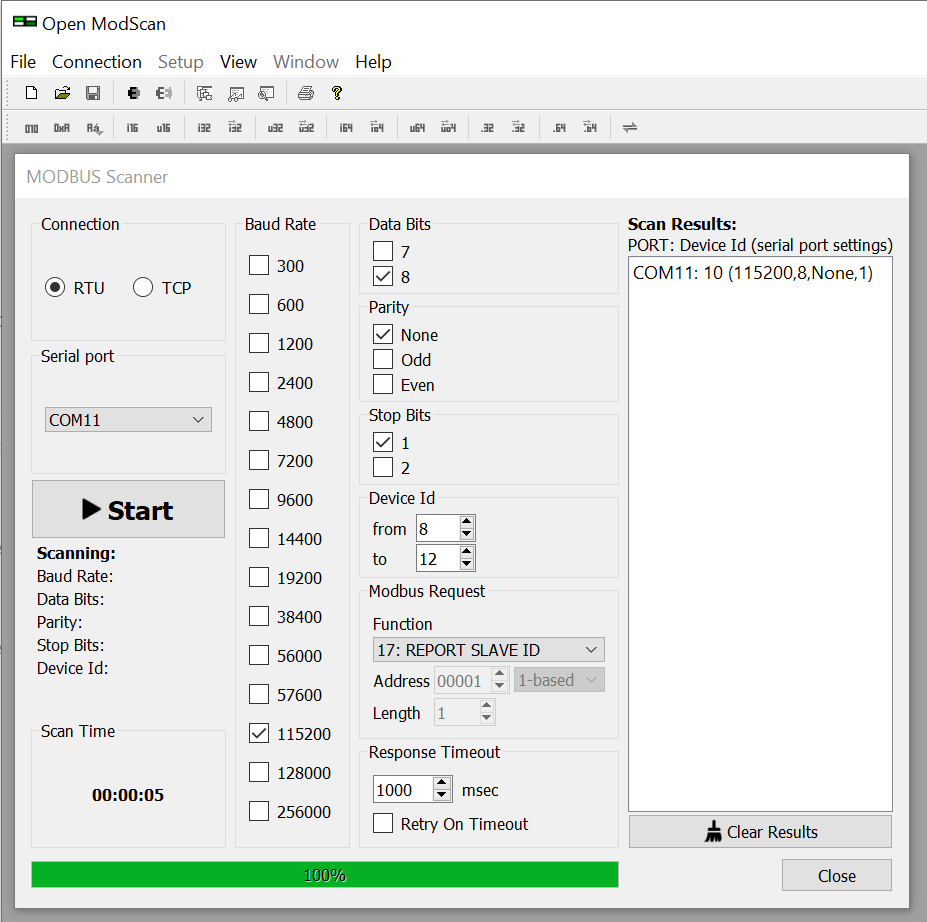Enable the 9600 baud rate checkbox
927x922 pixels.
click(x=259, y=499)
